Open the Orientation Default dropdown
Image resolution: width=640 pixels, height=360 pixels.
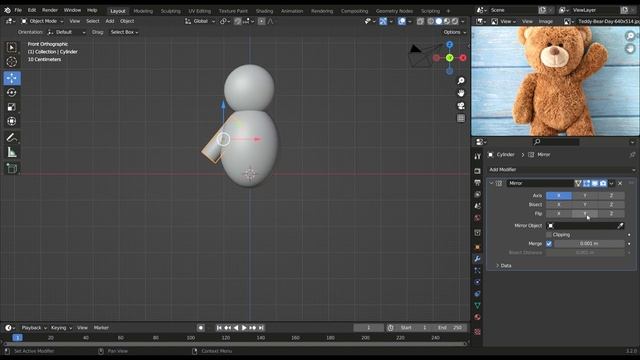pos(67,32)
